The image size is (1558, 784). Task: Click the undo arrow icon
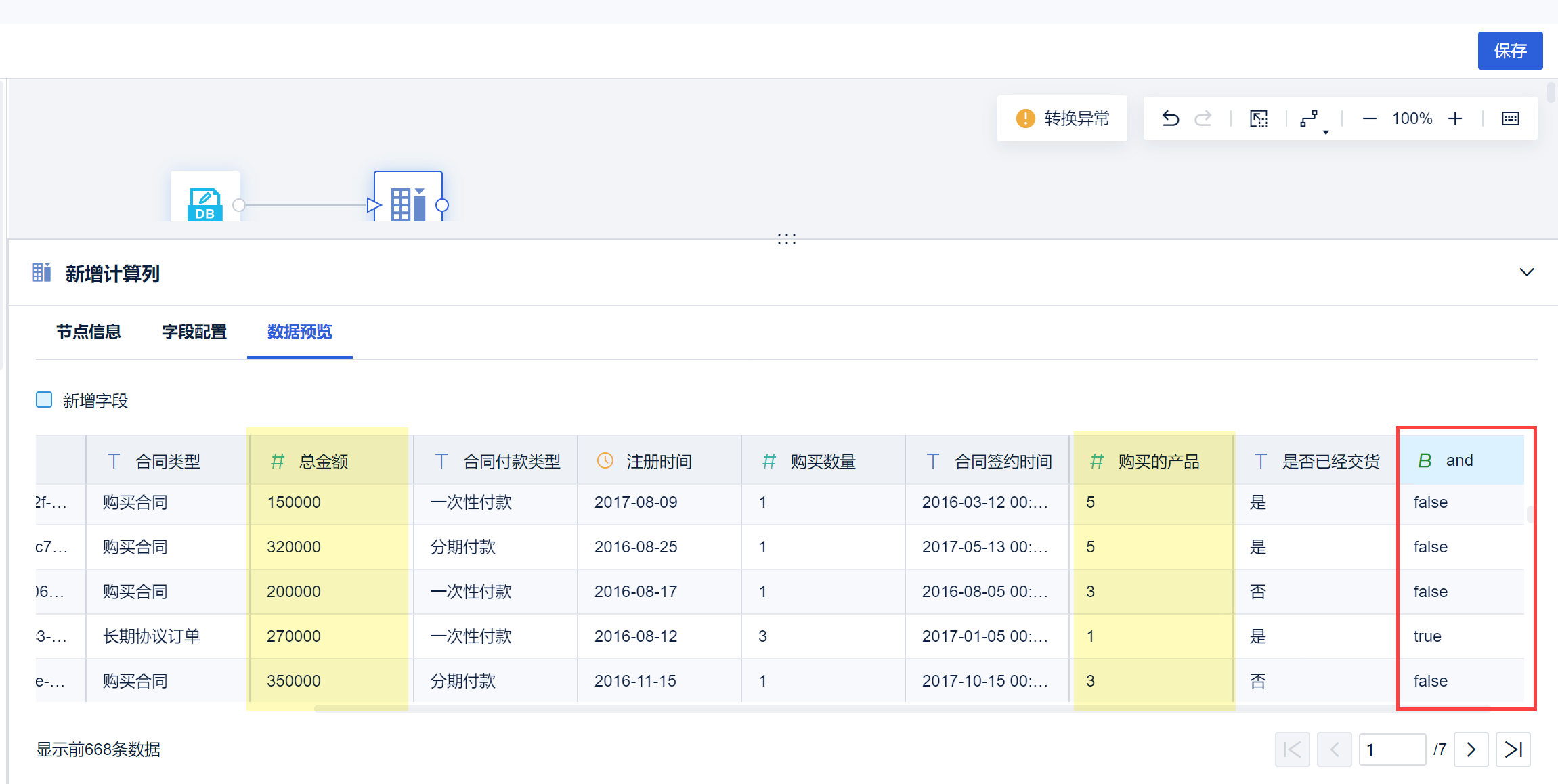point(1171,118)
